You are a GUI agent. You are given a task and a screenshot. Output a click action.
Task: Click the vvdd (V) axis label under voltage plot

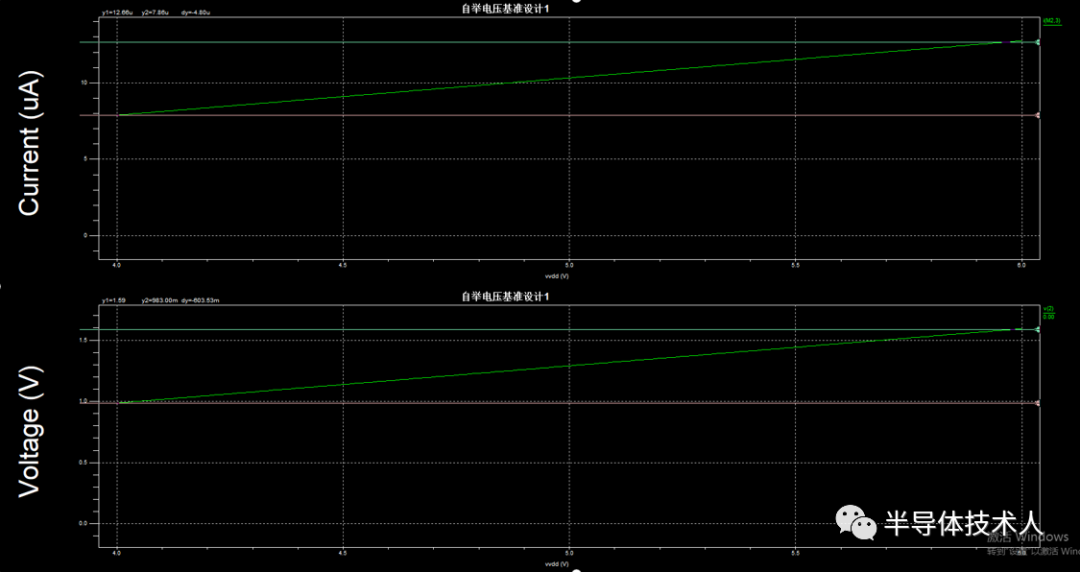pyautogui.click(x=557, y=564)
